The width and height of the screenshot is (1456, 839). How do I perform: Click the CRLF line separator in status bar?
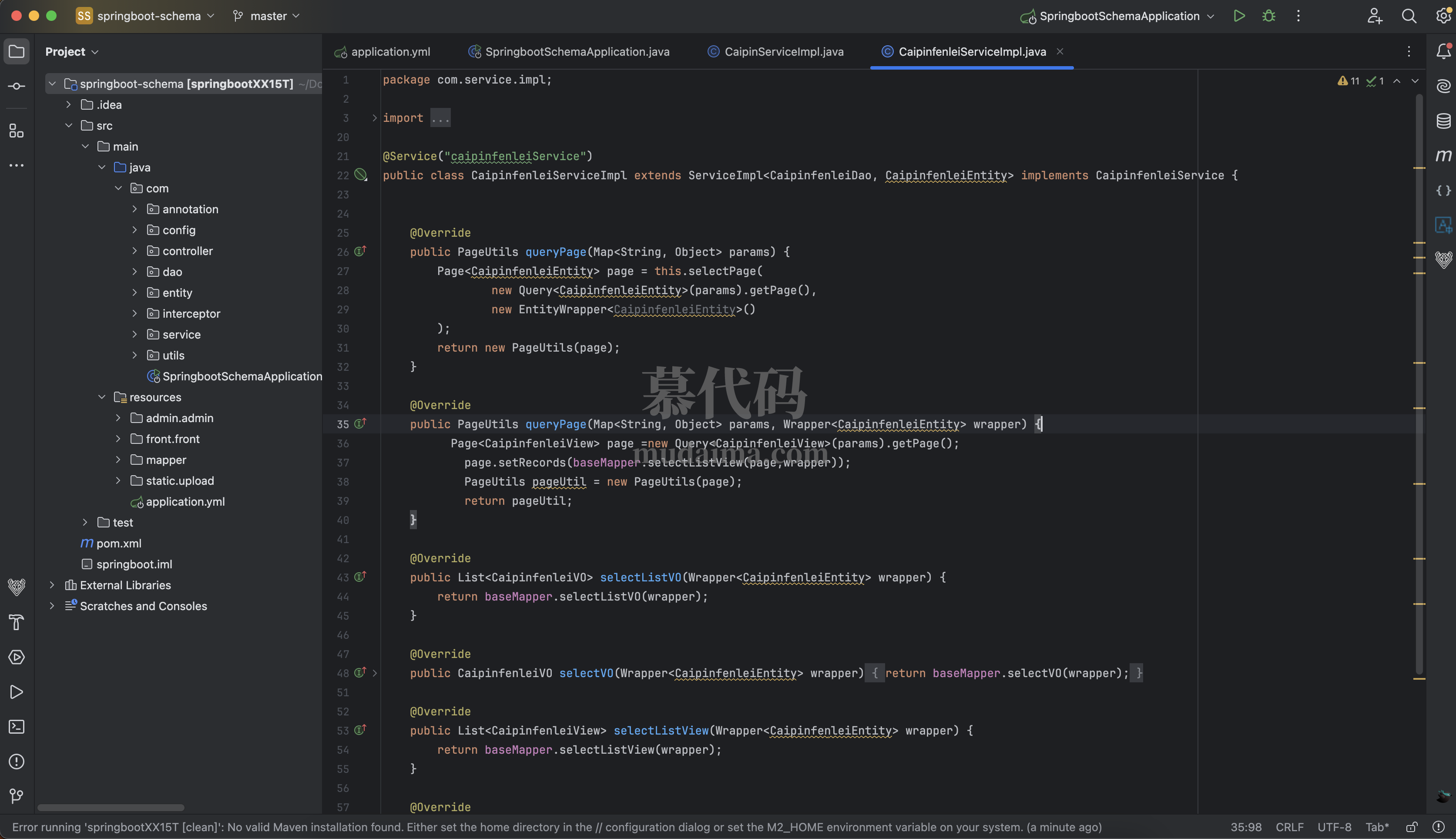click(1289, 827)
